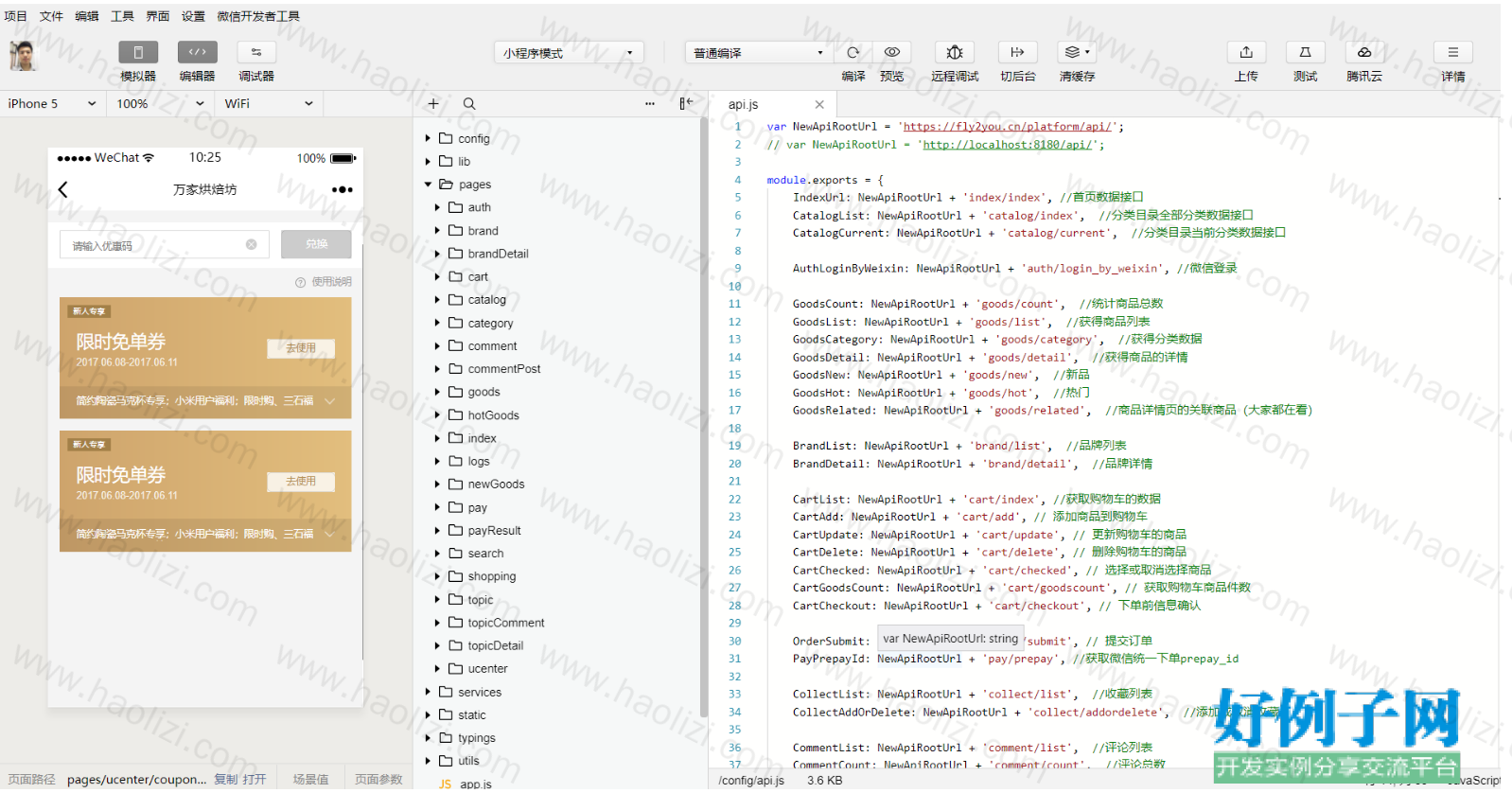
Task: Open remote debug (远程调试) icon
Action: 955,52
